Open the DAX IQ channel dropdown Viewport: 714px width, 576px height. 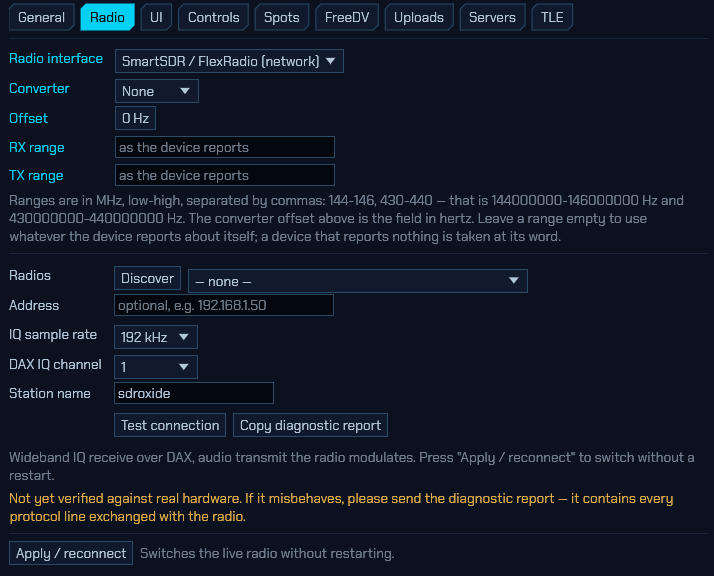(156, 367)
